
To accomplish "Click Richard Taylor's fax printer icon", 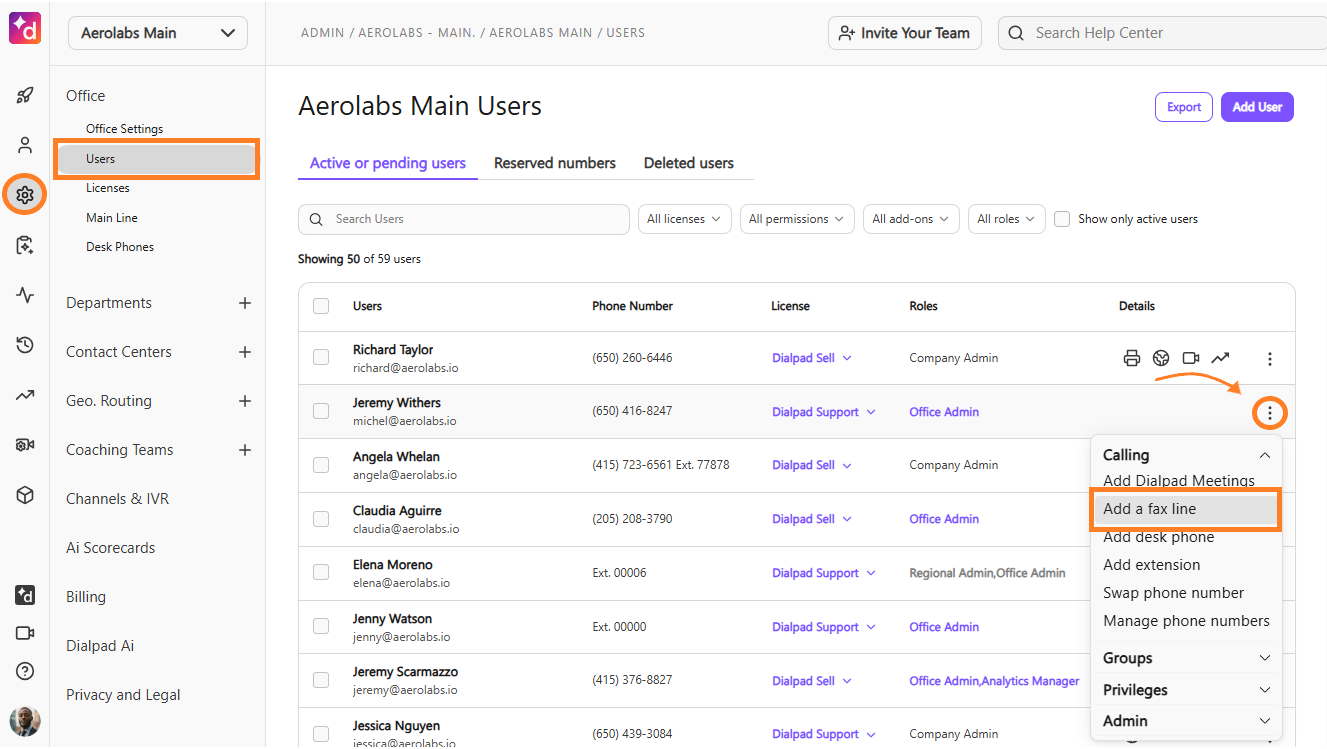I will 1132,358.
